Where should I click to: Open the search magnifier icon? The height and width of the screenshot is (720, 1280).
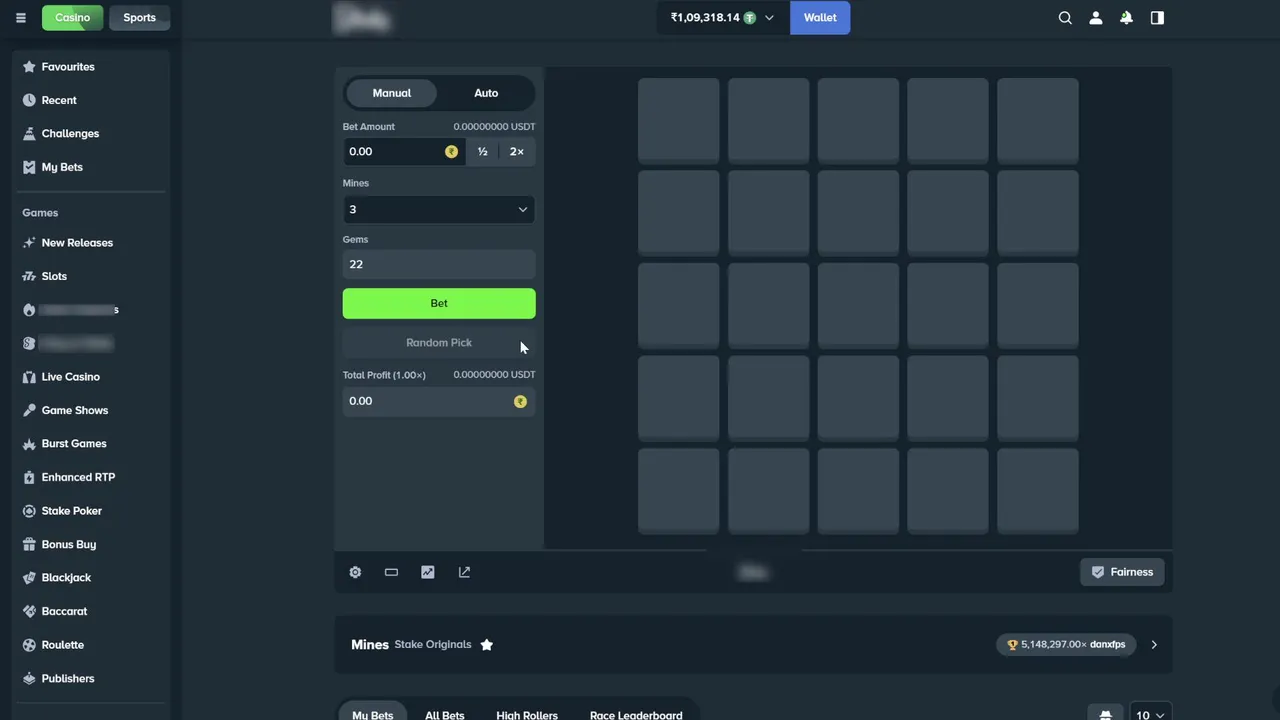[x=1065, y=17]
